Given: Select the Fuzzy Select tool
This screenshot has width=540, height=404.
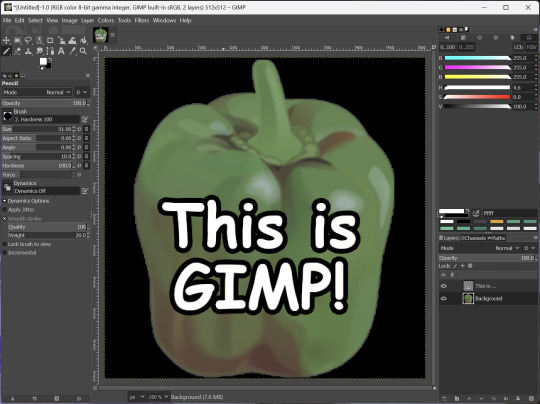Looking at the screenshot, I should tap(39, 40).
